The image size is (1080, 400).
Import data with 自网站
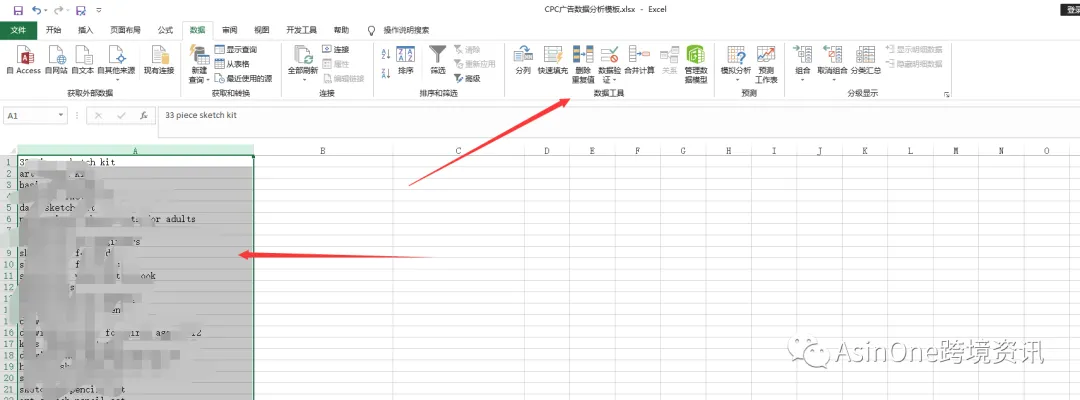(x=56, y=60)
